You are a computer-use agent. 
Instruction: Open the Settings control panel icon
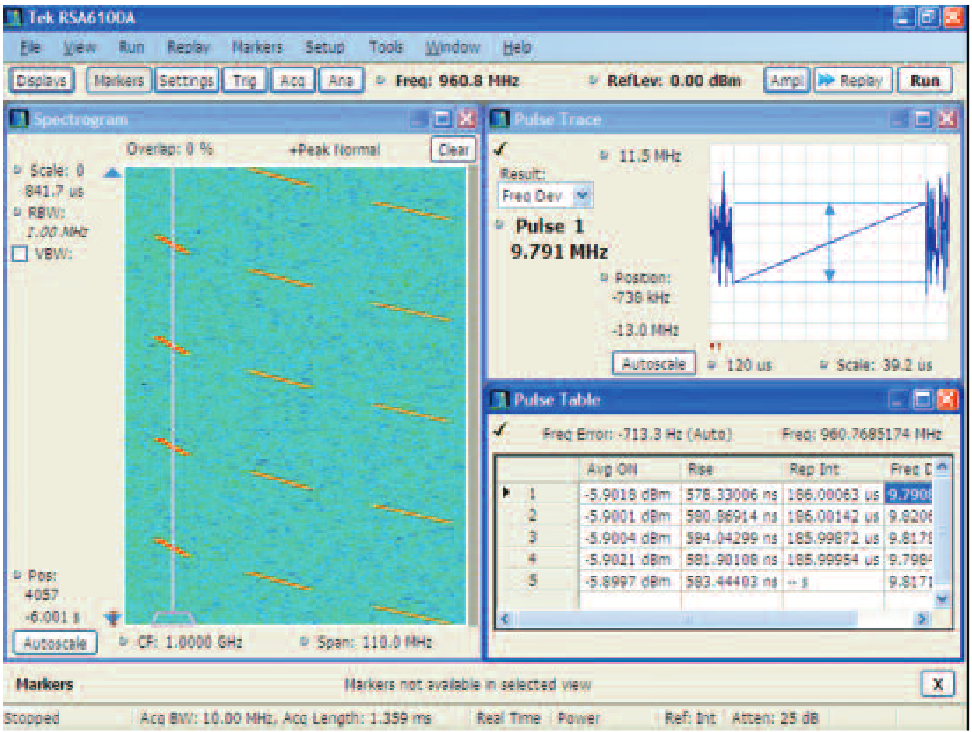(187, 82)
